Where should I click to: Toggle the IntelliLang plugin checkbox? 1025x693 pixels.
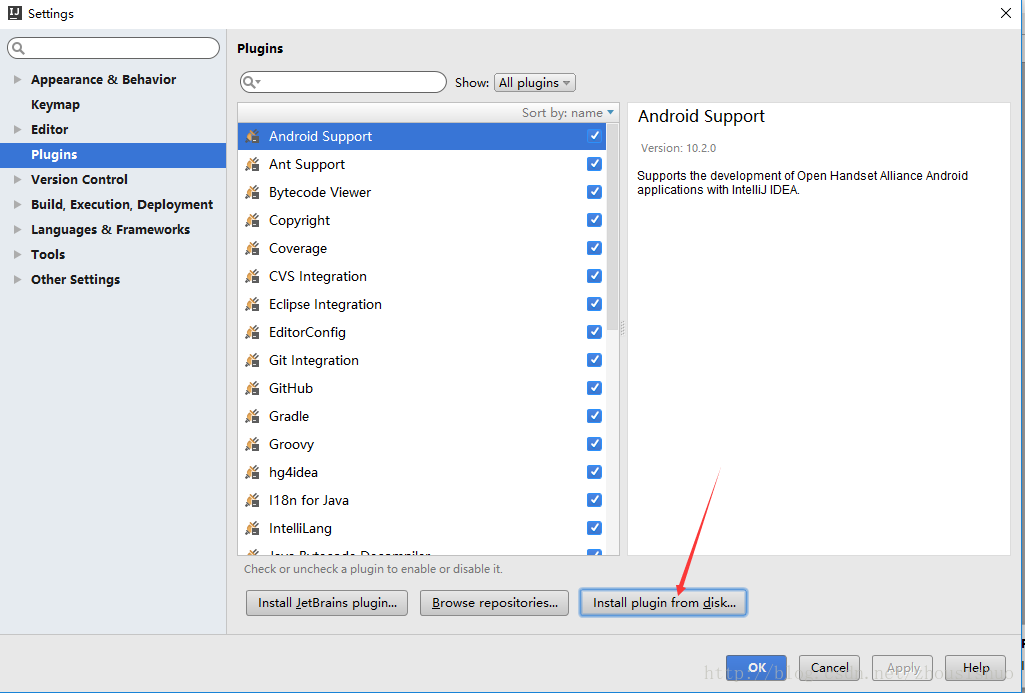pos(594,528)
